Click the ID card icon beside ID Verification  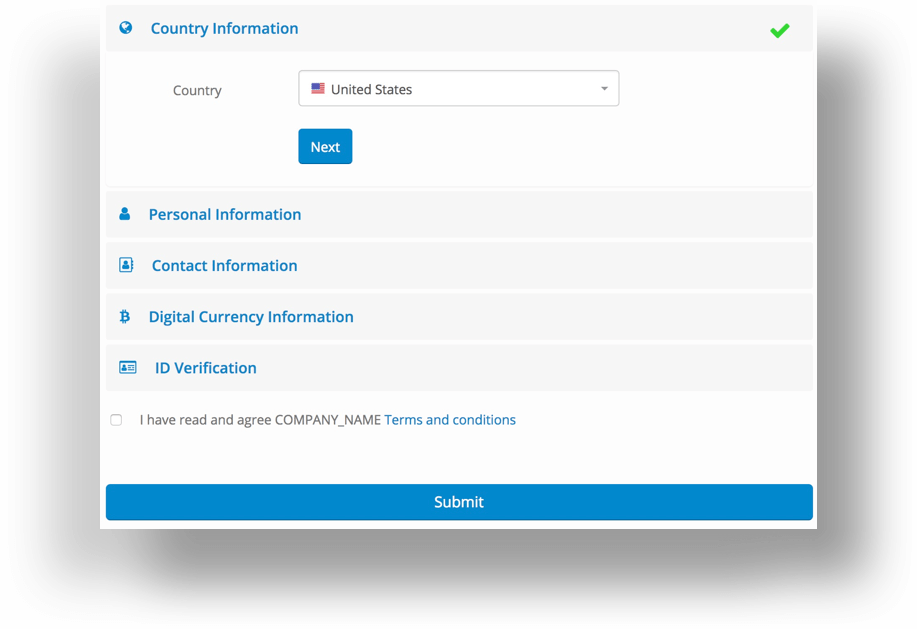(127, 367)
